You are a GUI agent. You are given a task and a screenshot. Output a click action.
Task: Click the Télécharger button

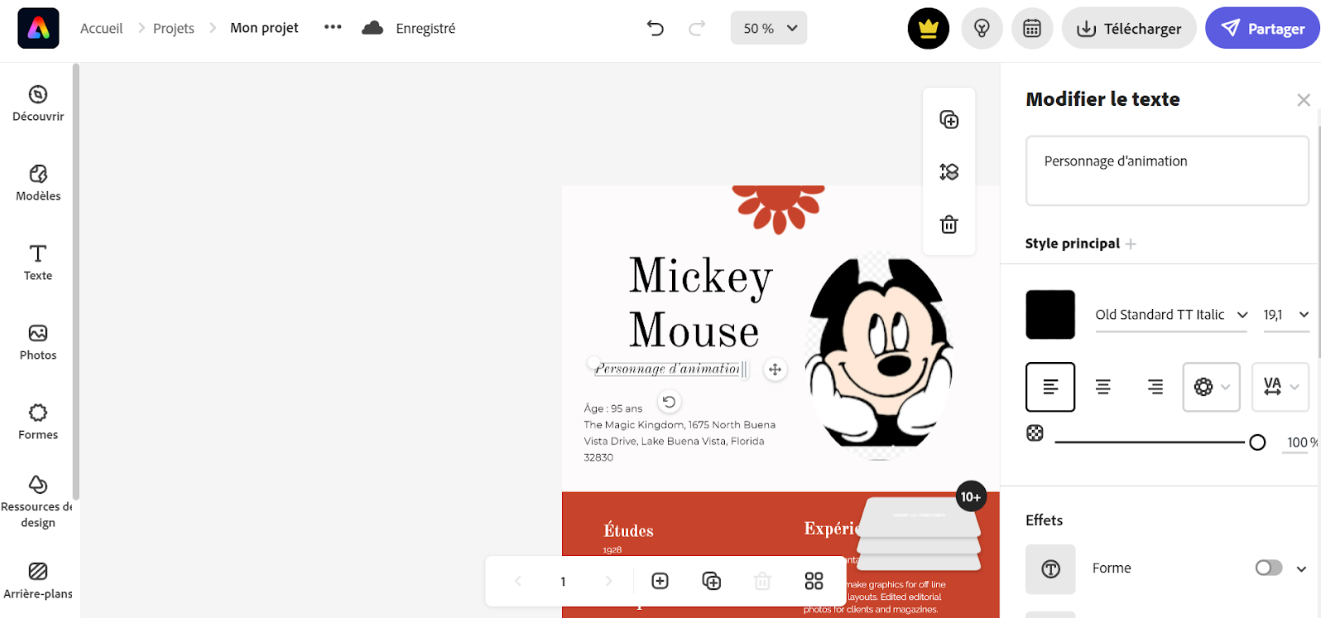click(x=1129, y=28)
